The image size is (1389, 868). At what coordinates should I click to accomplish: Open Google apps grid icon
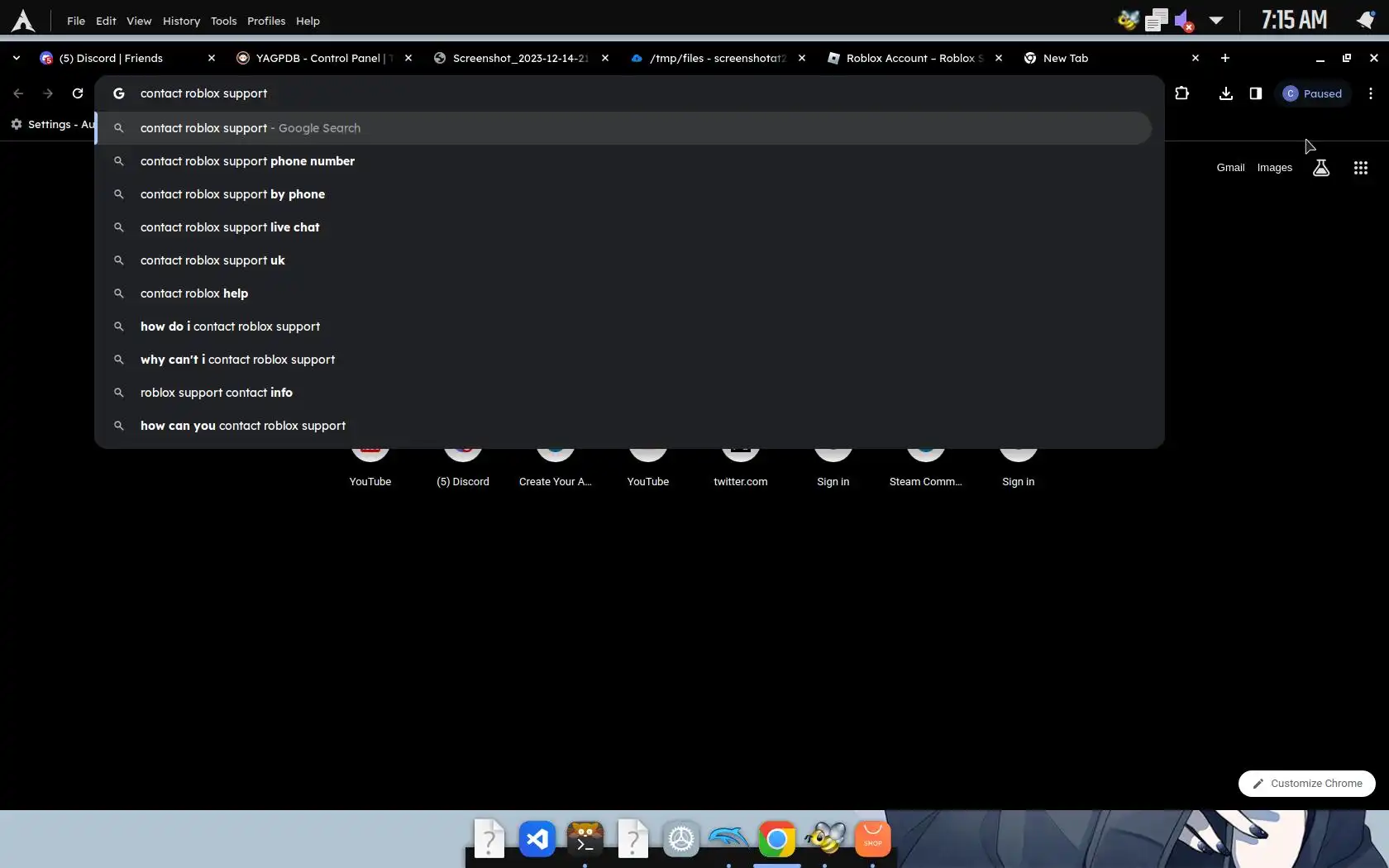[x=1361, y=168]
